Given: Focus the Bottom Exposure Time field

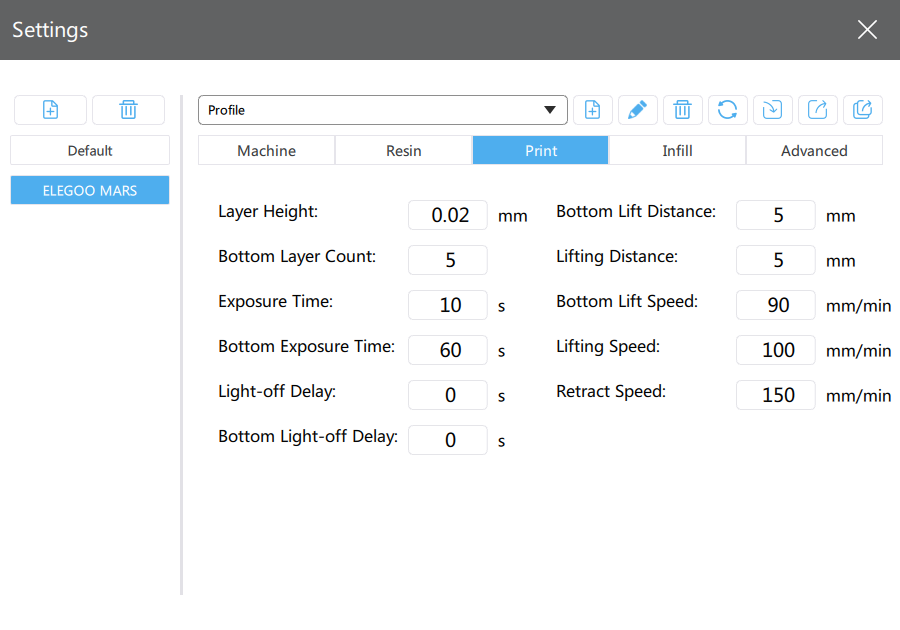Looking at the screenshot, I should [x=448, y=350].
